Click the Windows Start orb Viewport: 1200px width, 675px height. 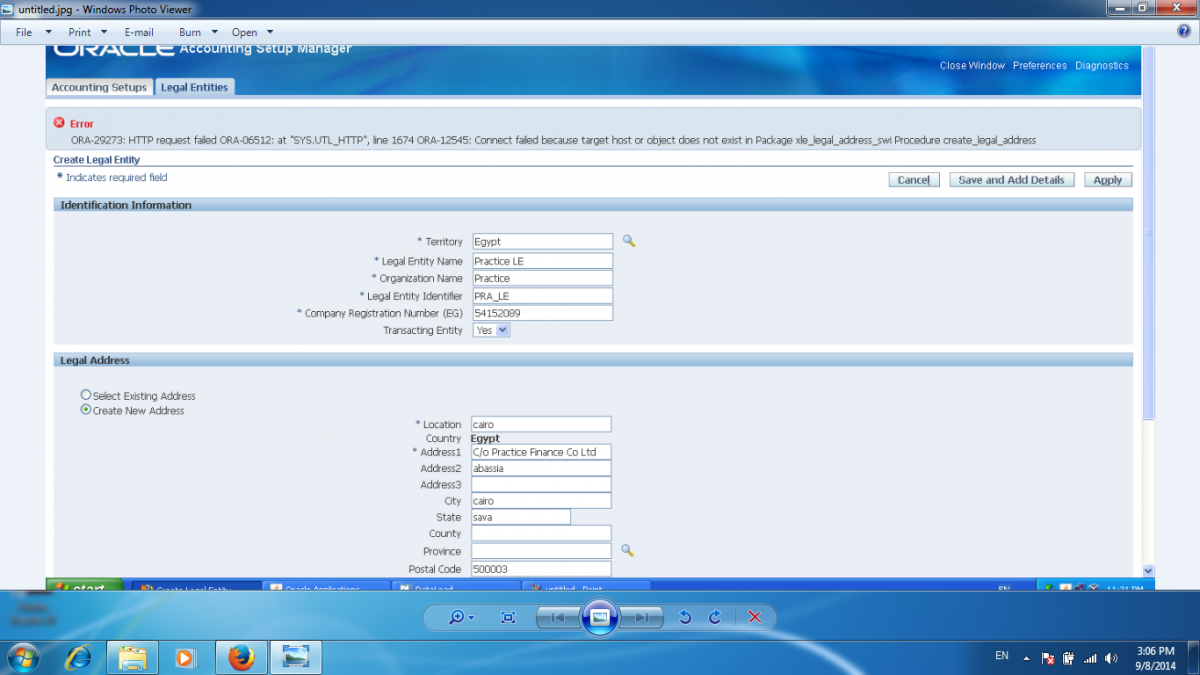coord(22,657)
